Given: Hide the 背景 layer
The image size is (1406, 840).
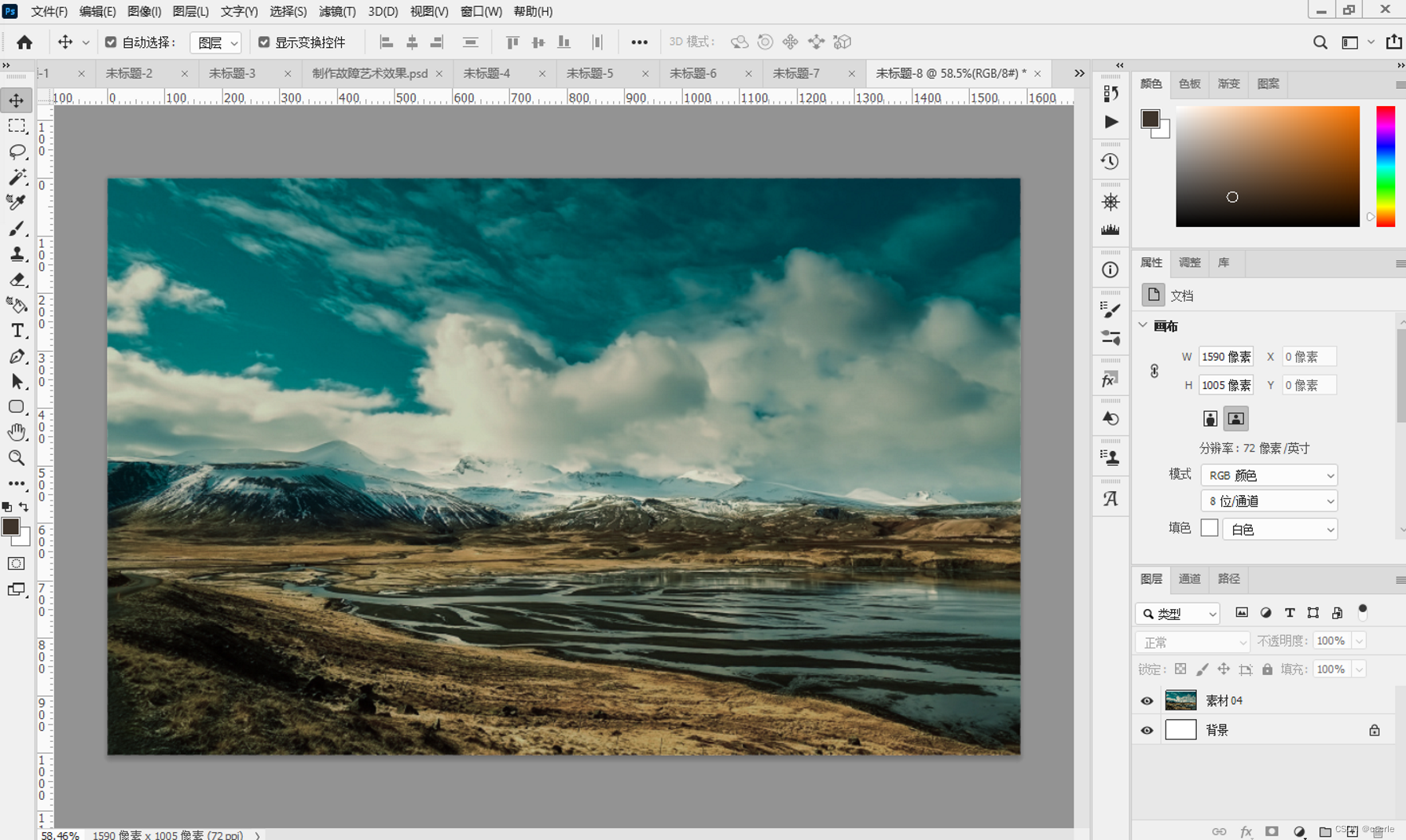Looking at the screenshot, I should point(1147,730).
